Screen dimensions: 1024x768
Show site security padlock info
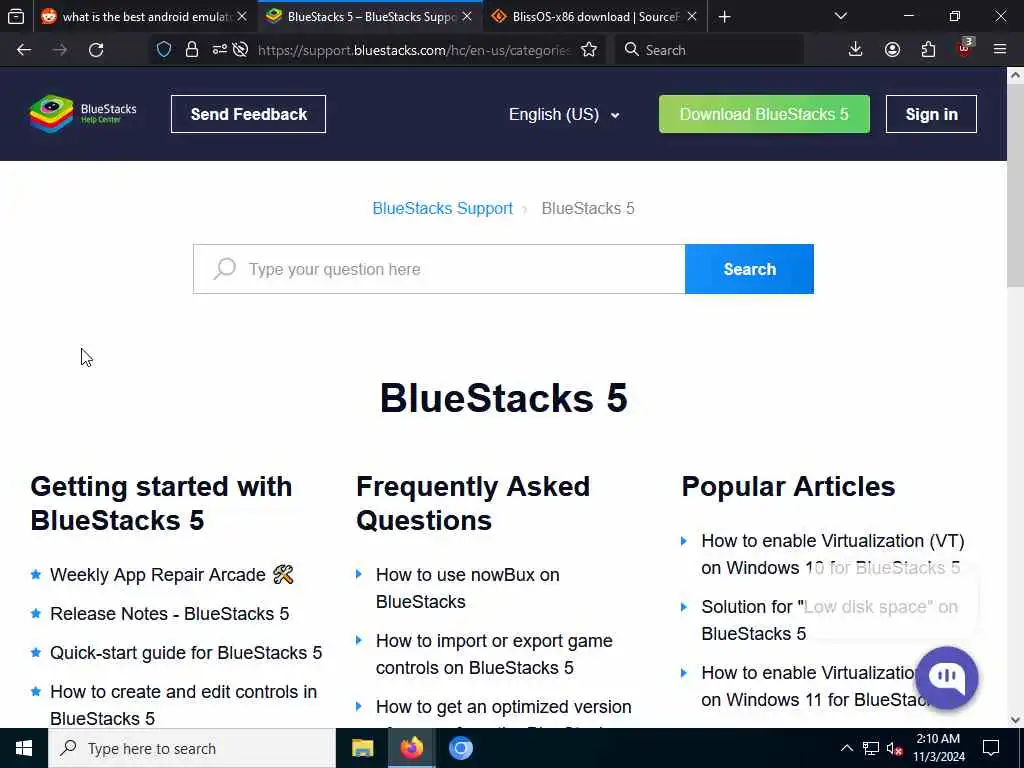point(191,50)
